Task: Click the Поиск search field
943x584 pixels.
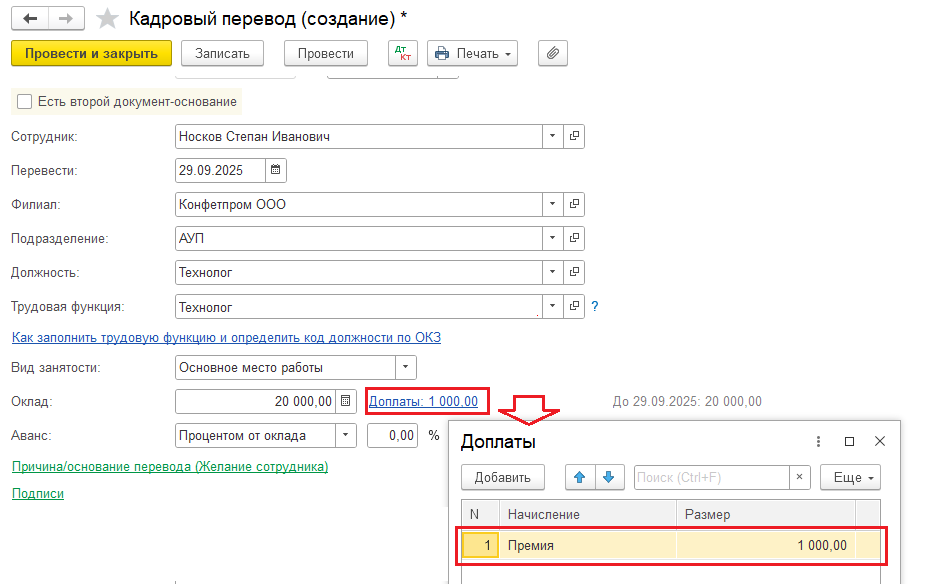Action: tap(711, 477)
